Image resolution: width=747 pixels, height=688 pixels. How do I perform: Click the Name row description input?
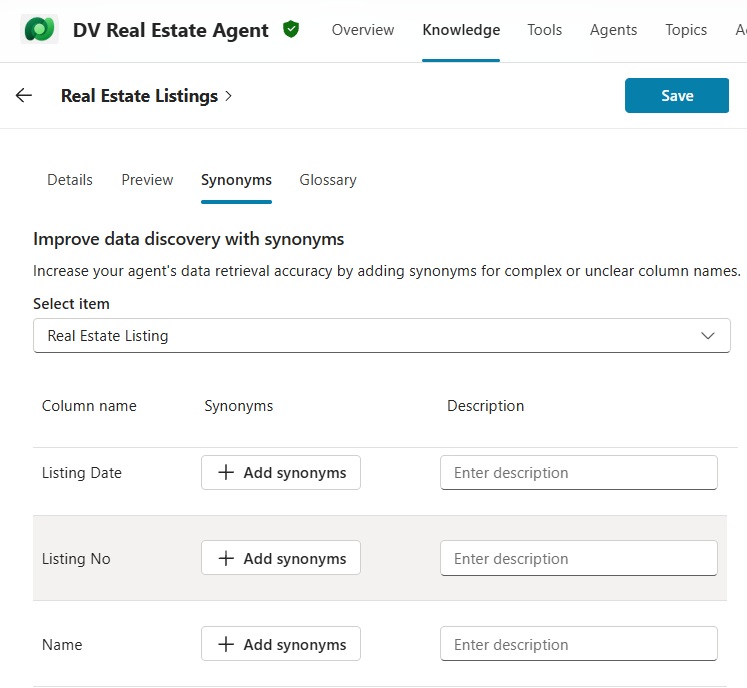(578, 645)
